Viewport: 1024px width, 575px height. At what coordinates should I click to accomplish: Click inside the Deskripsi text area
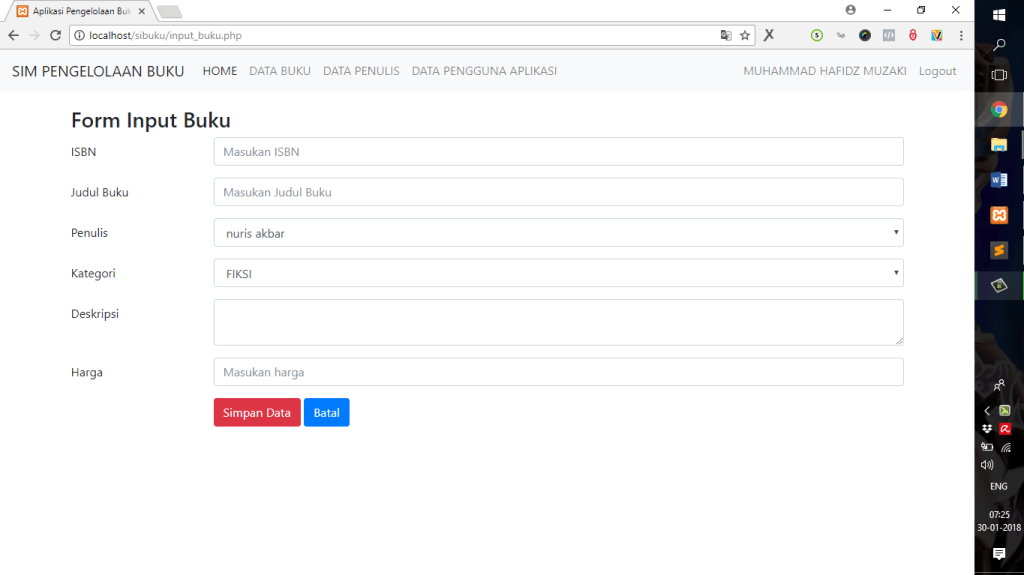(x=558, y=322)
